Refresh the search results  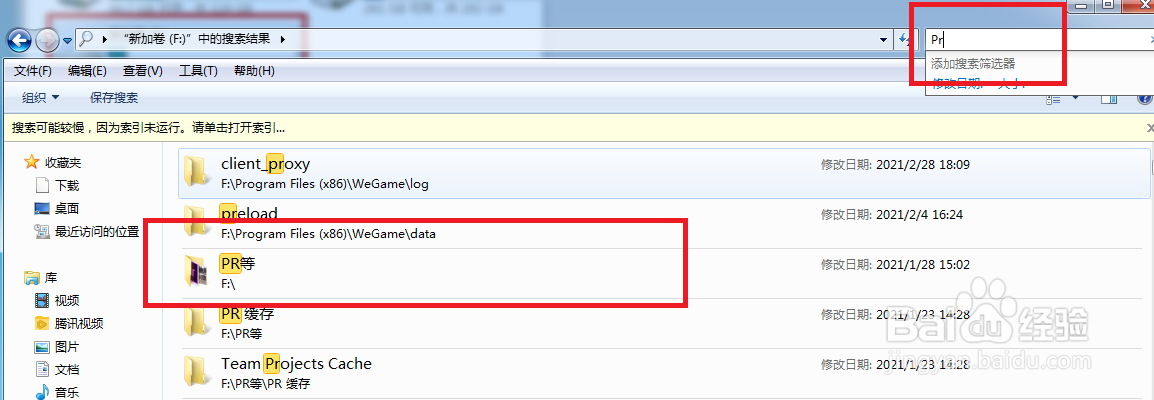pos(904,40)
